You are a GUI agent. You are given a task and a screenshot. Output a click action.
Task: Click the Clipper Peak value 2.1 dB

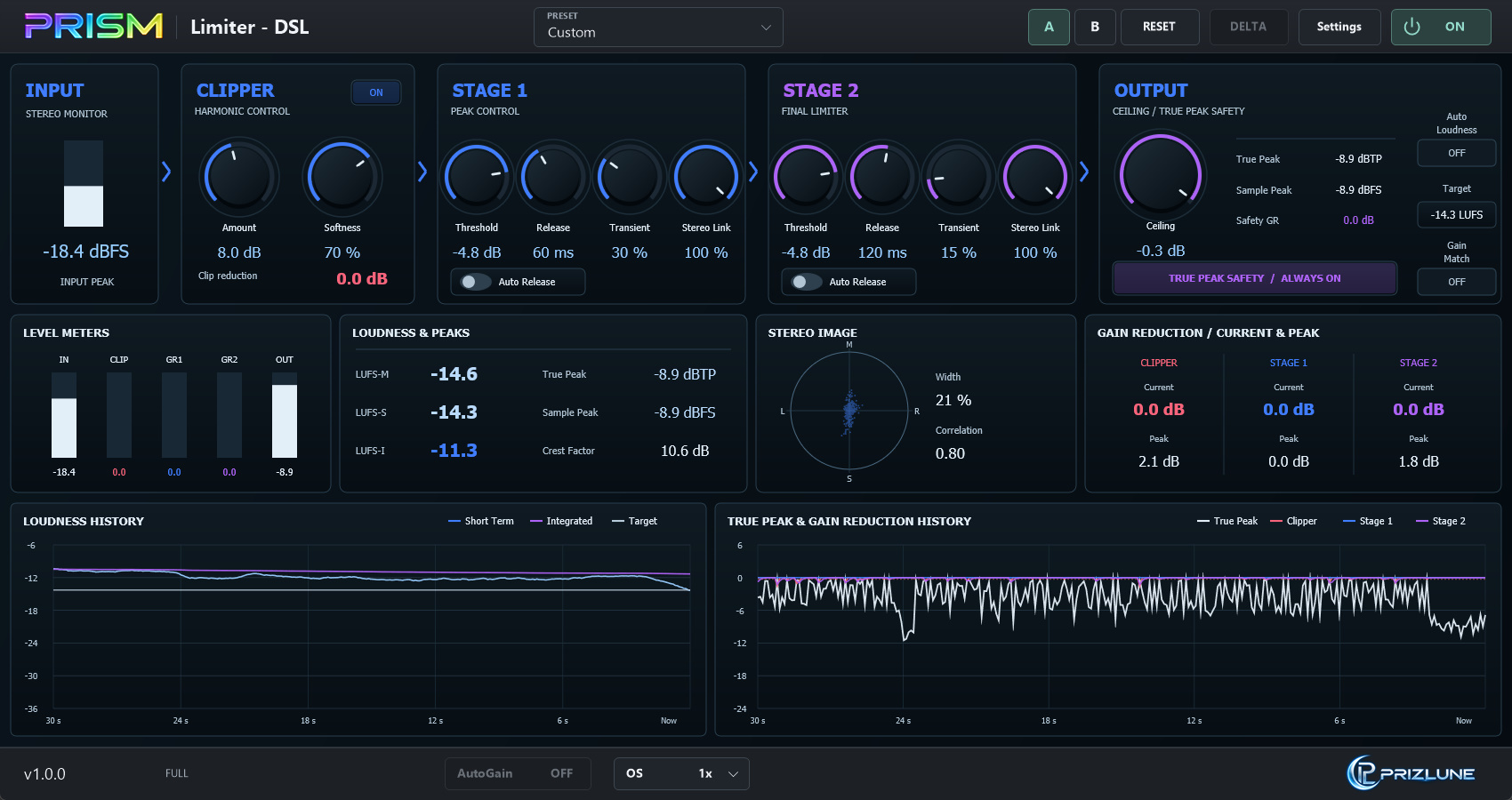[x=1159, y=461]
